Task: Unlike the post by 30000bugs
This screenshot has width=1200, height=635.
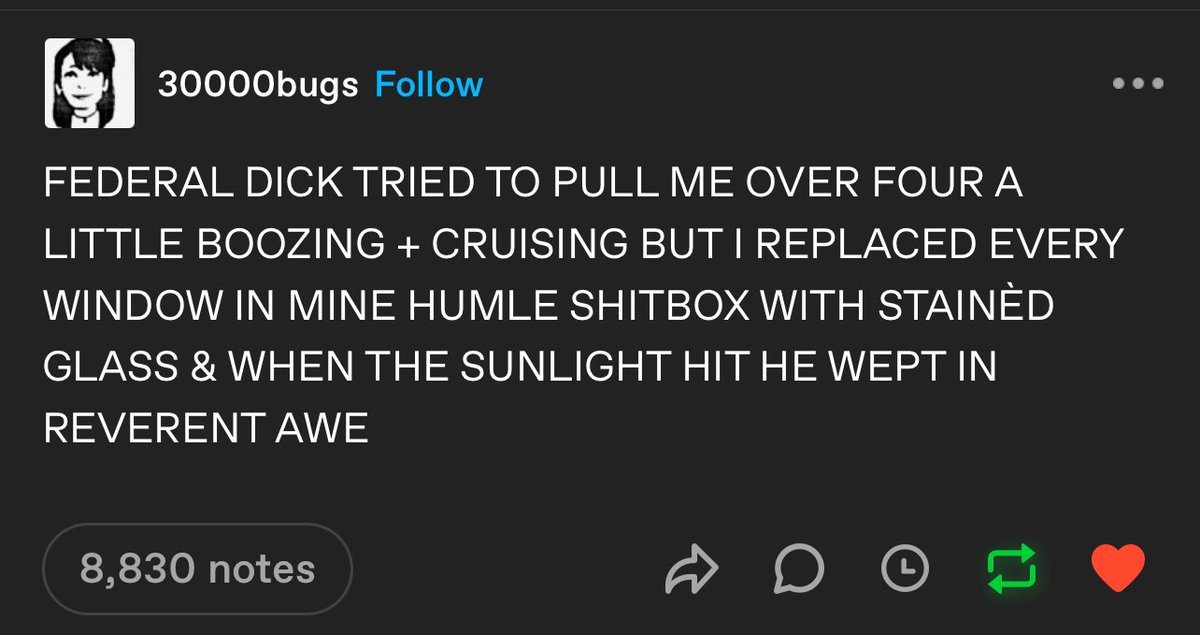Action: pos(1117,569)
